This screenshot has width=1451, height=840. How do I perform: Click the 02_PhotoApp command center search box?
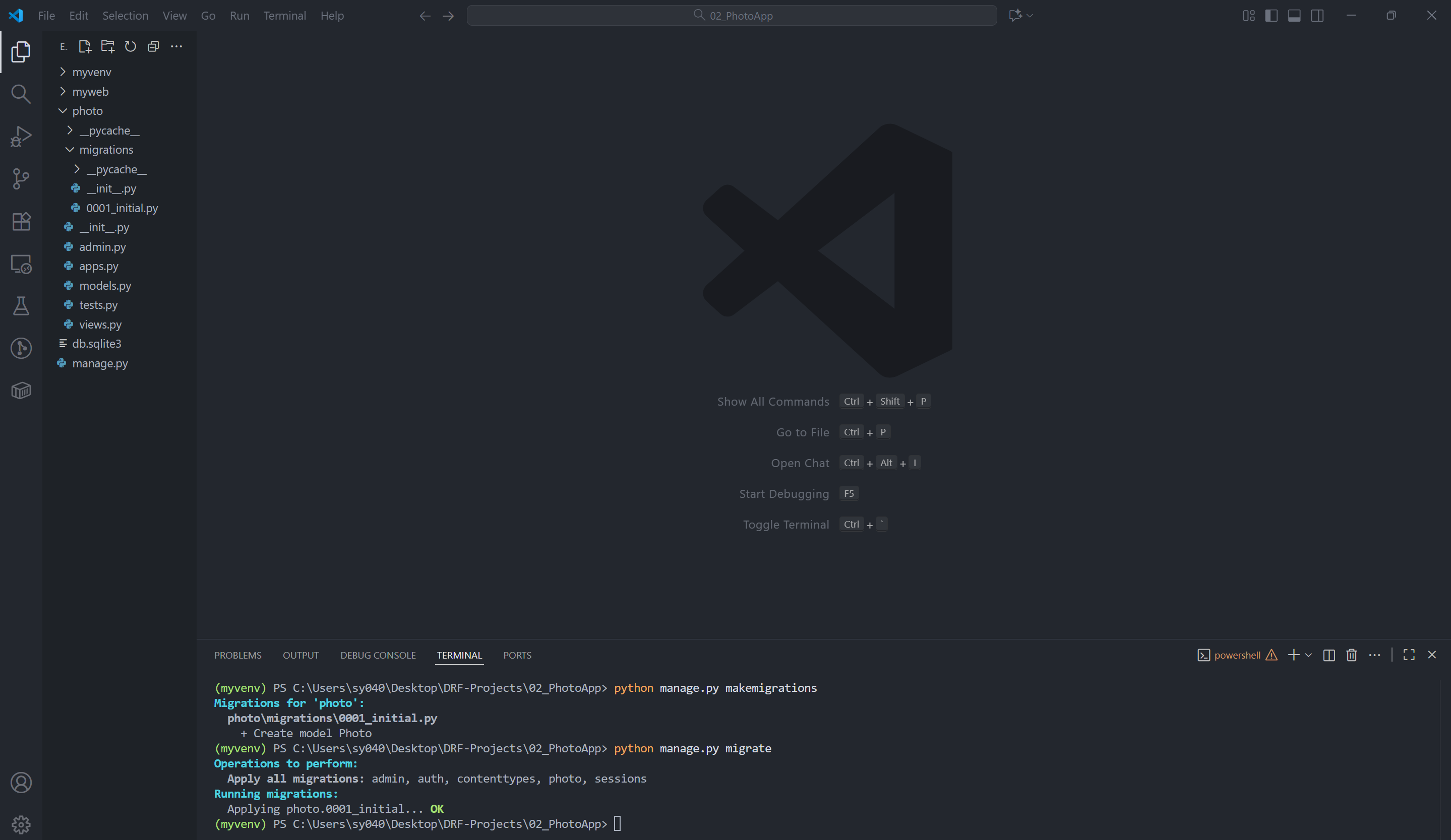[x=731, y=16]
